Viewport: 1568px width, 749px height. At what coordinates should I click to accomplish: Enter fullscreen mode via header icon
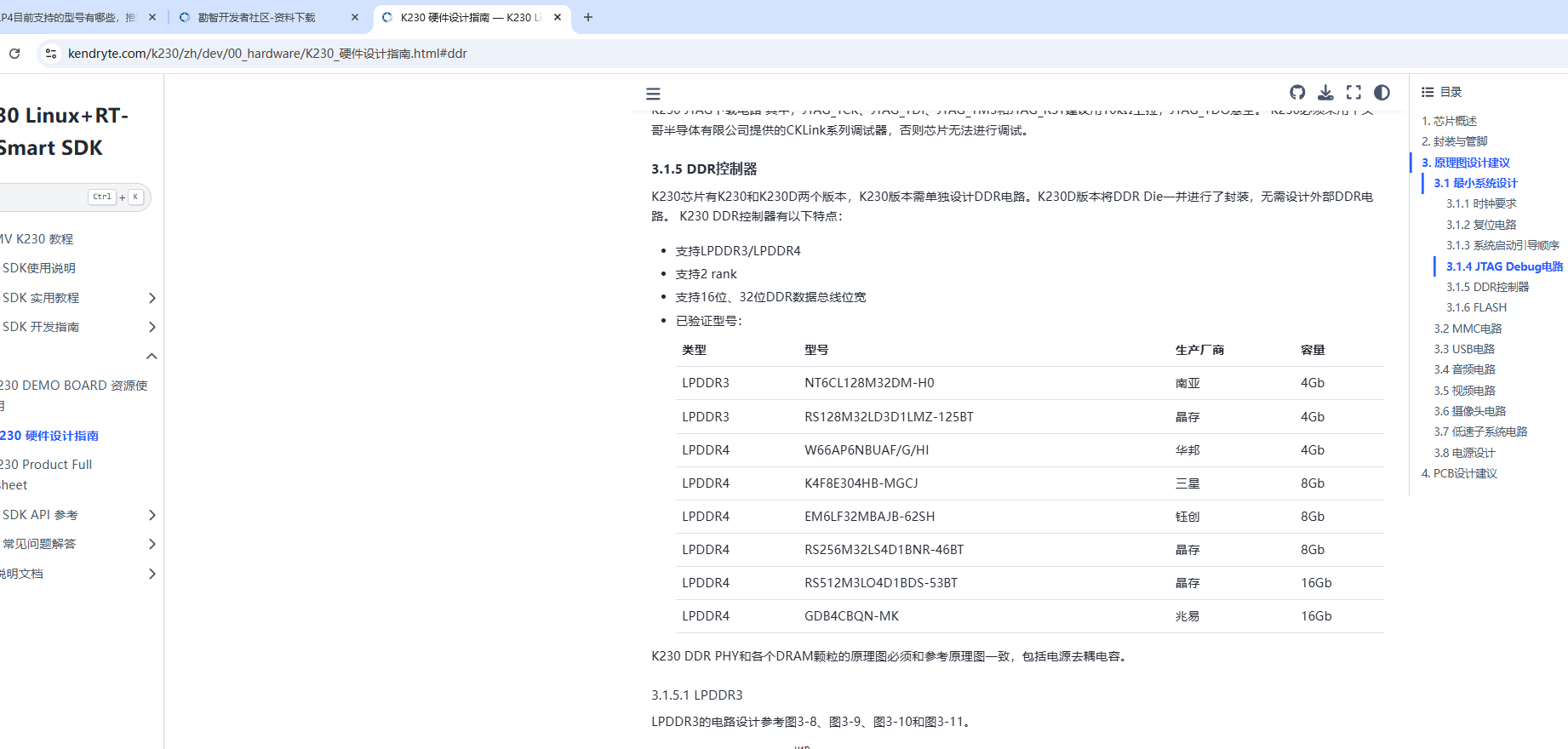(x=1353, y=93)
